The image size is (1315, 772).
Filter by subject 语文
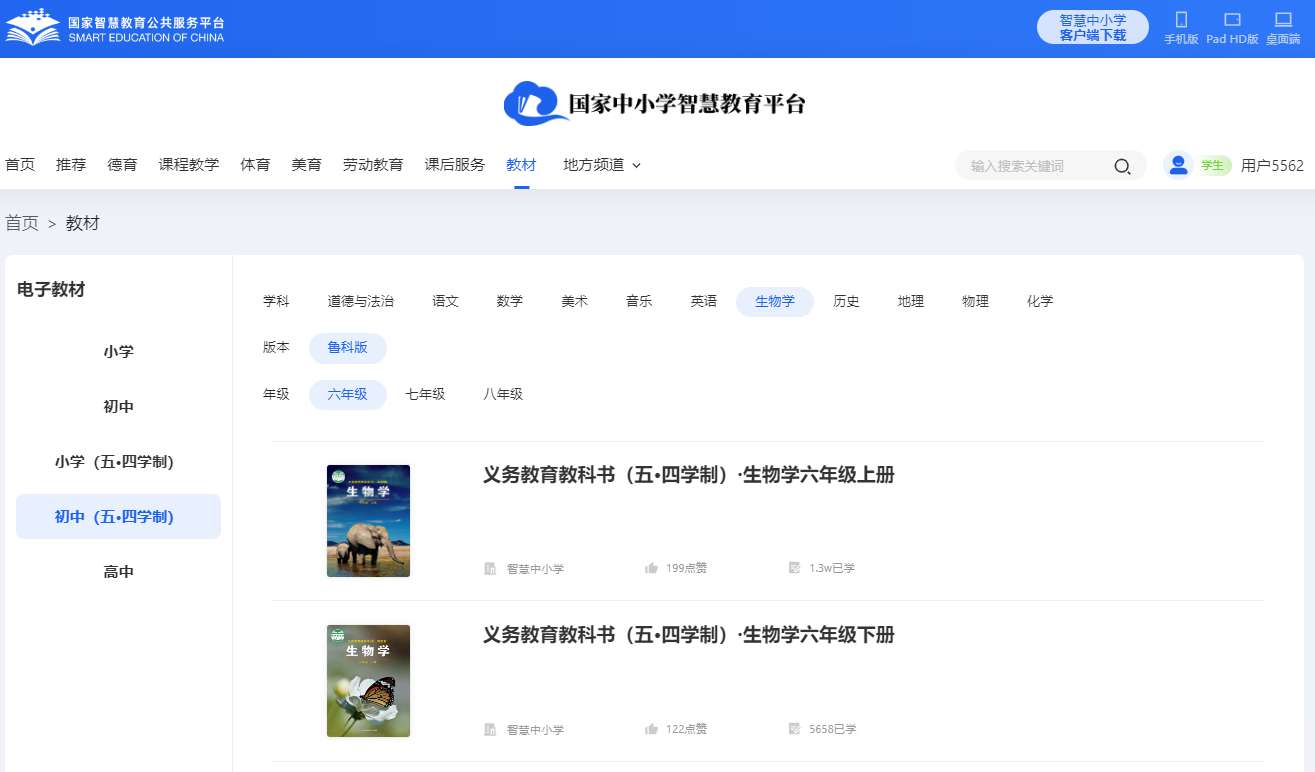pyautogui.click(x=446, y=301)
